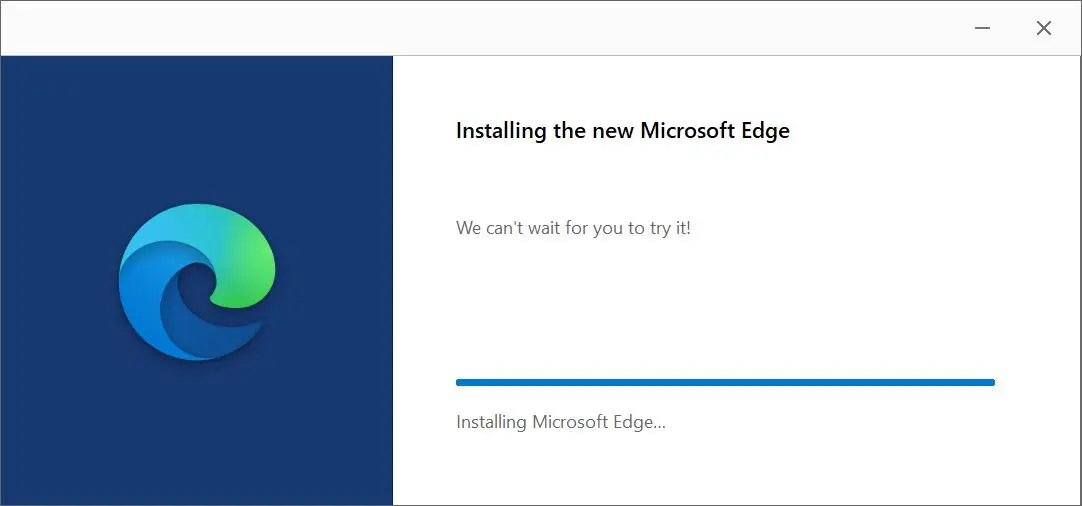
Task: Click the heading Installing the new Microsoft Edge
Action: click(622, 130)
